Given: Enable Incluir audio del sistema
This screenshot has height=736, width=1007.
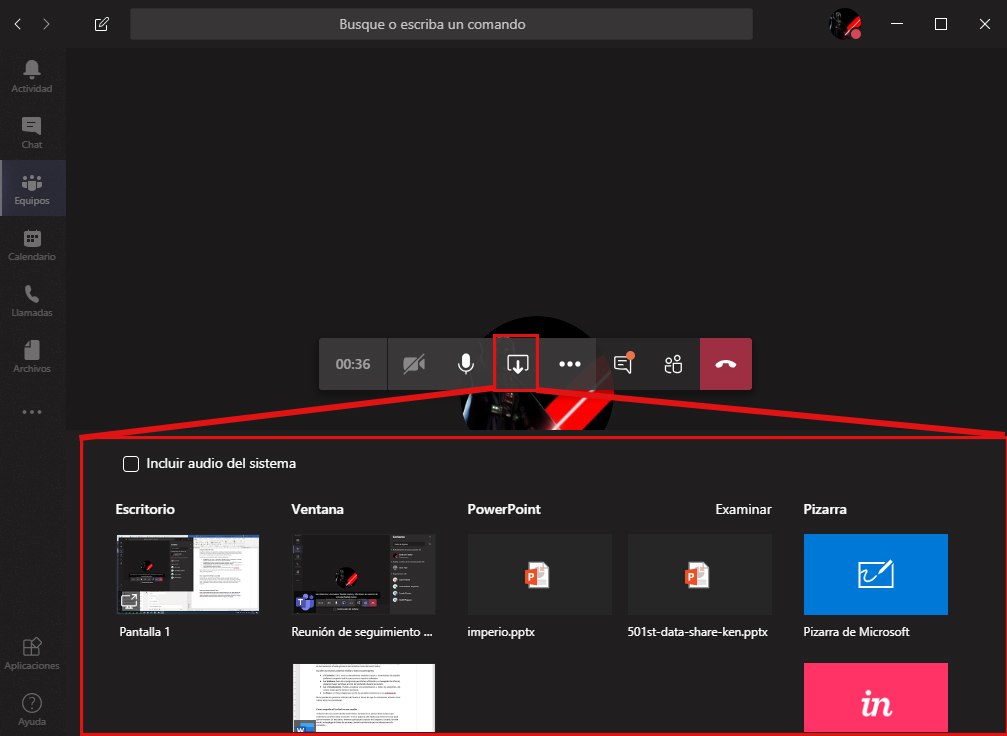Looking at the screenshot, I should click(130, 463).
